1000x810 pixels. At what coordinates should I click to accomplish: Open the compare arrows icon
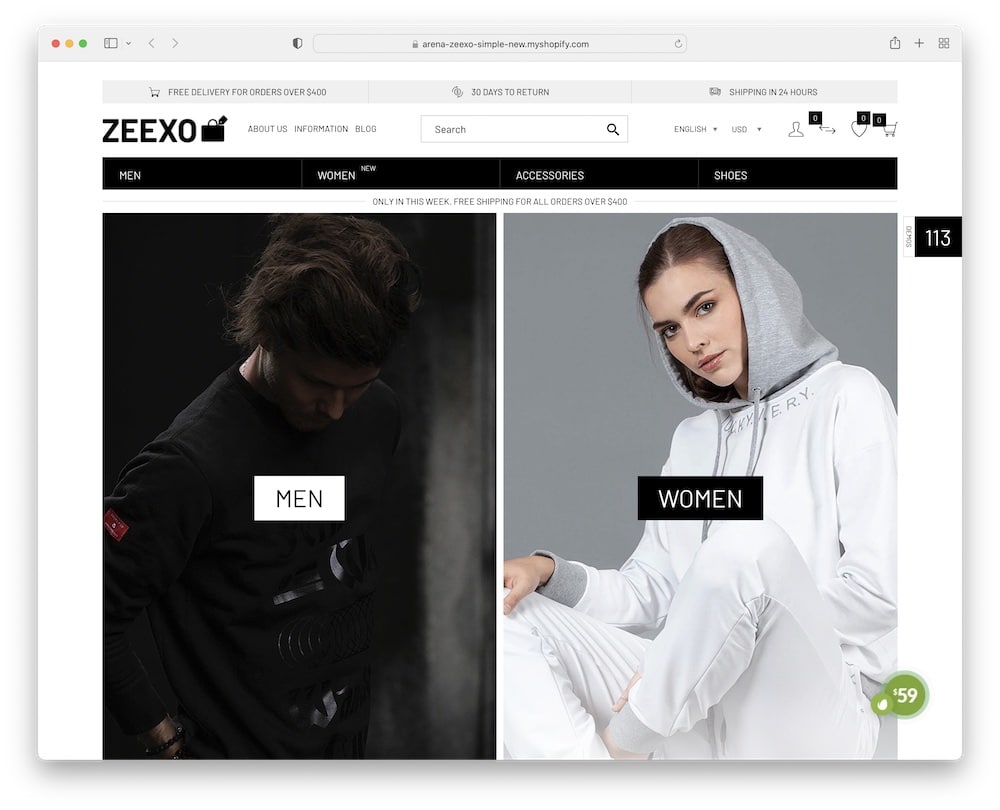pyautogui.click(x=827, y=129)
